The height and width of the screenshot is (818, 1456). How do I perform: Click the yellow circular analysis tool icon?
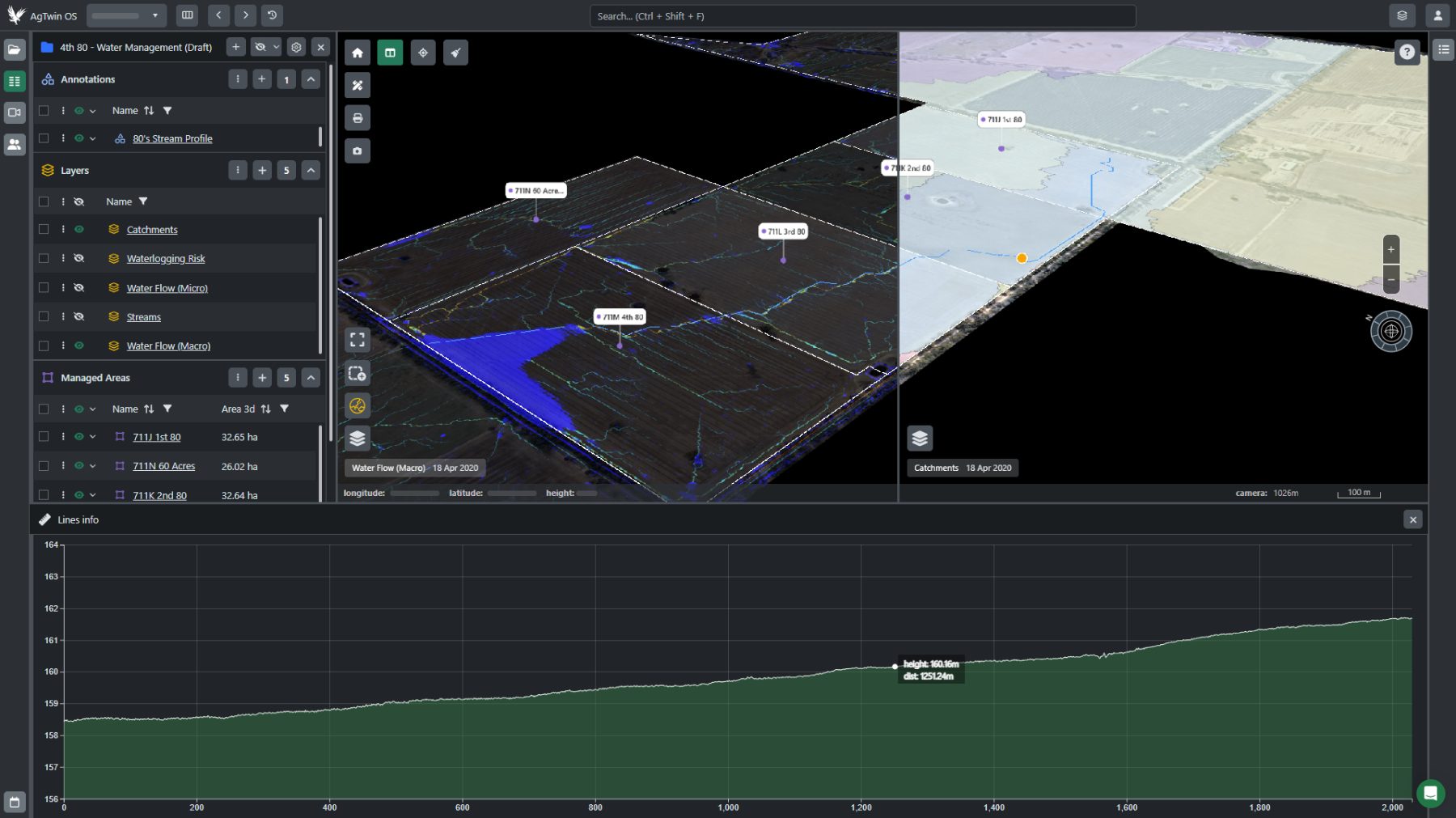[358, 405]
